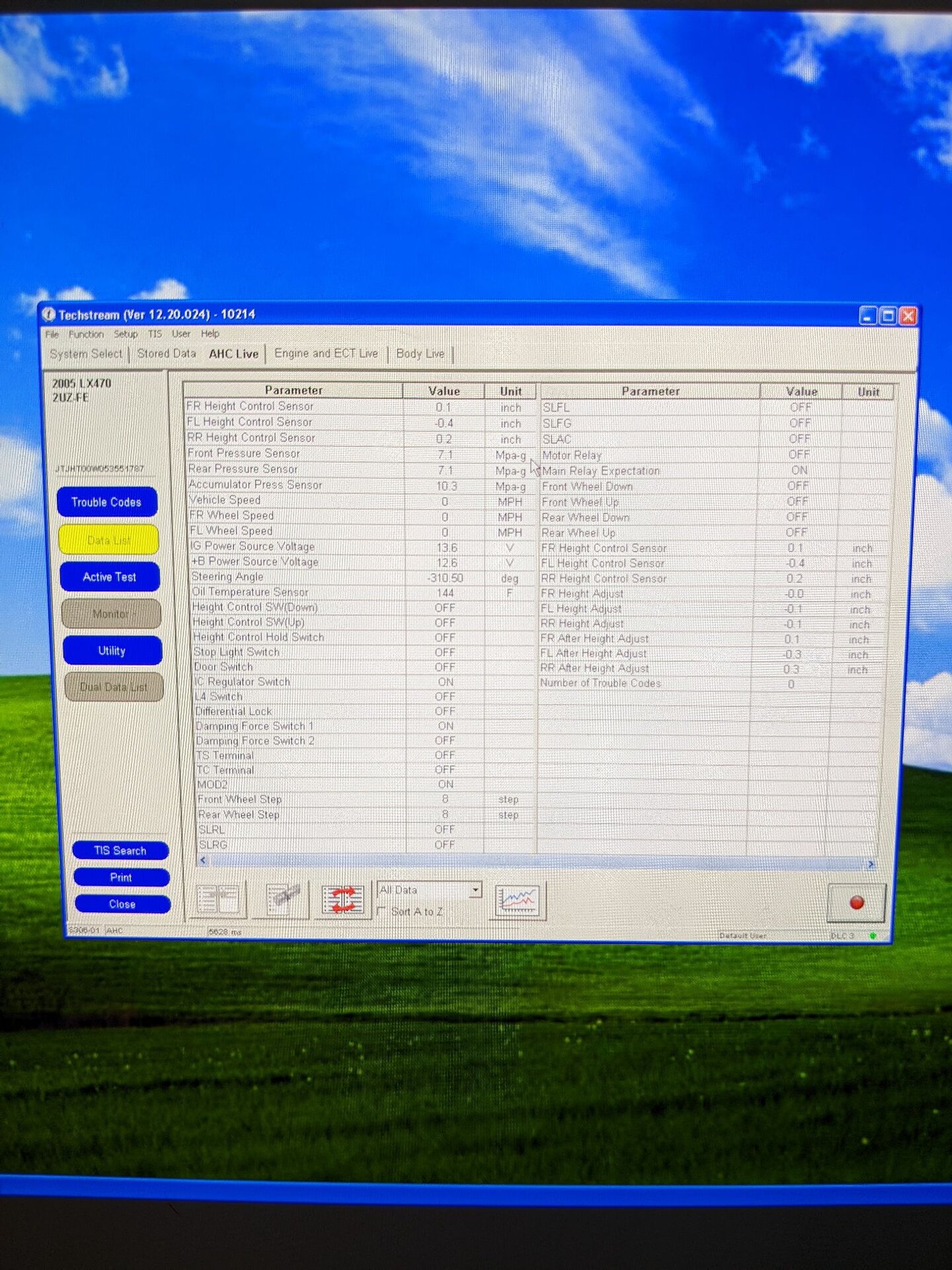
Task: Select the SLAC row
Action: (x=717, y=439)
